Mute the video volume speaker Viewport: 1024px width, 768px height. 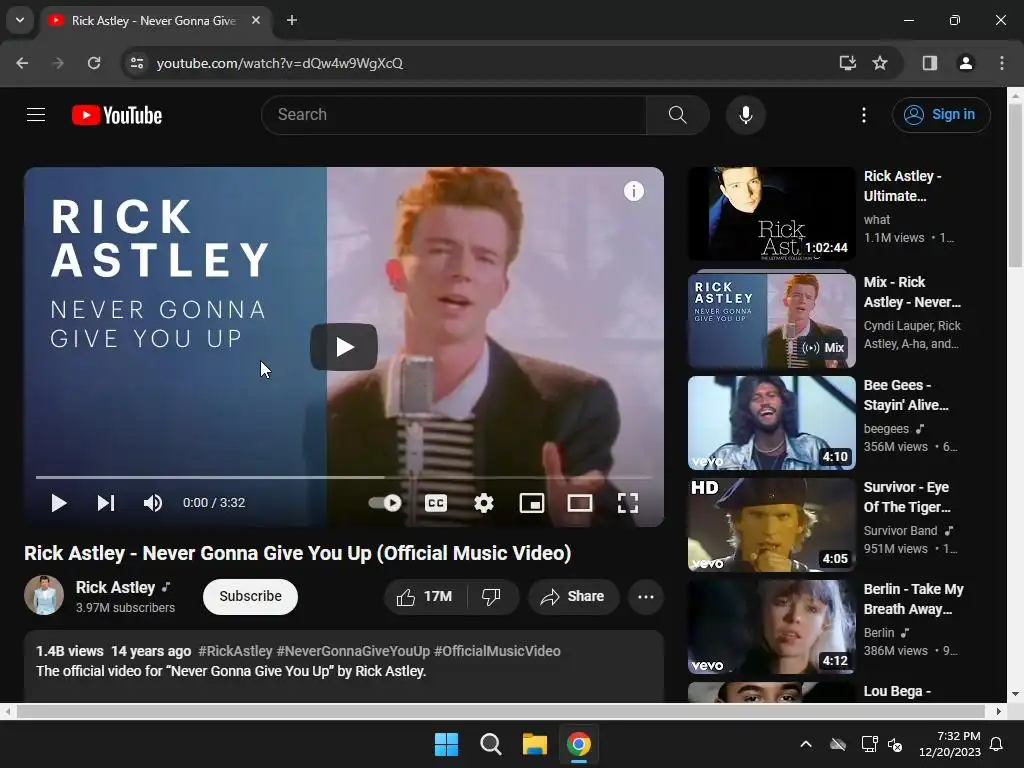tap(152, 503)
